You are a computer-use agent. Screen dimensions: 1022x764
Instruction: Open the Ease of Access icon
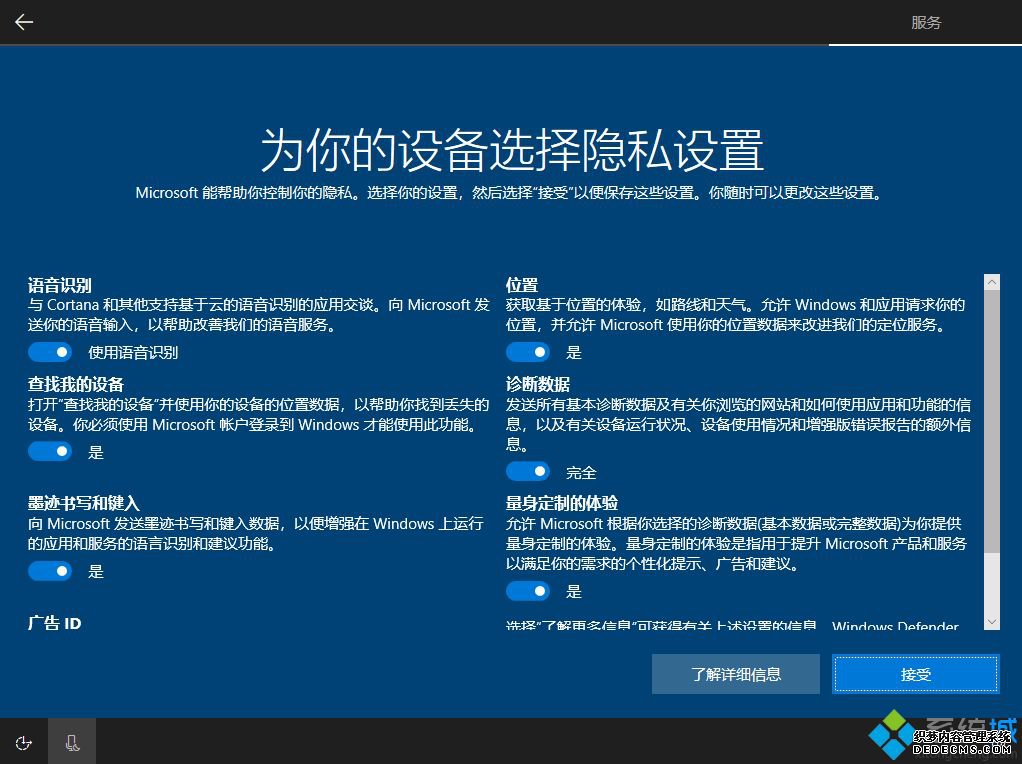tap(23, 742)
